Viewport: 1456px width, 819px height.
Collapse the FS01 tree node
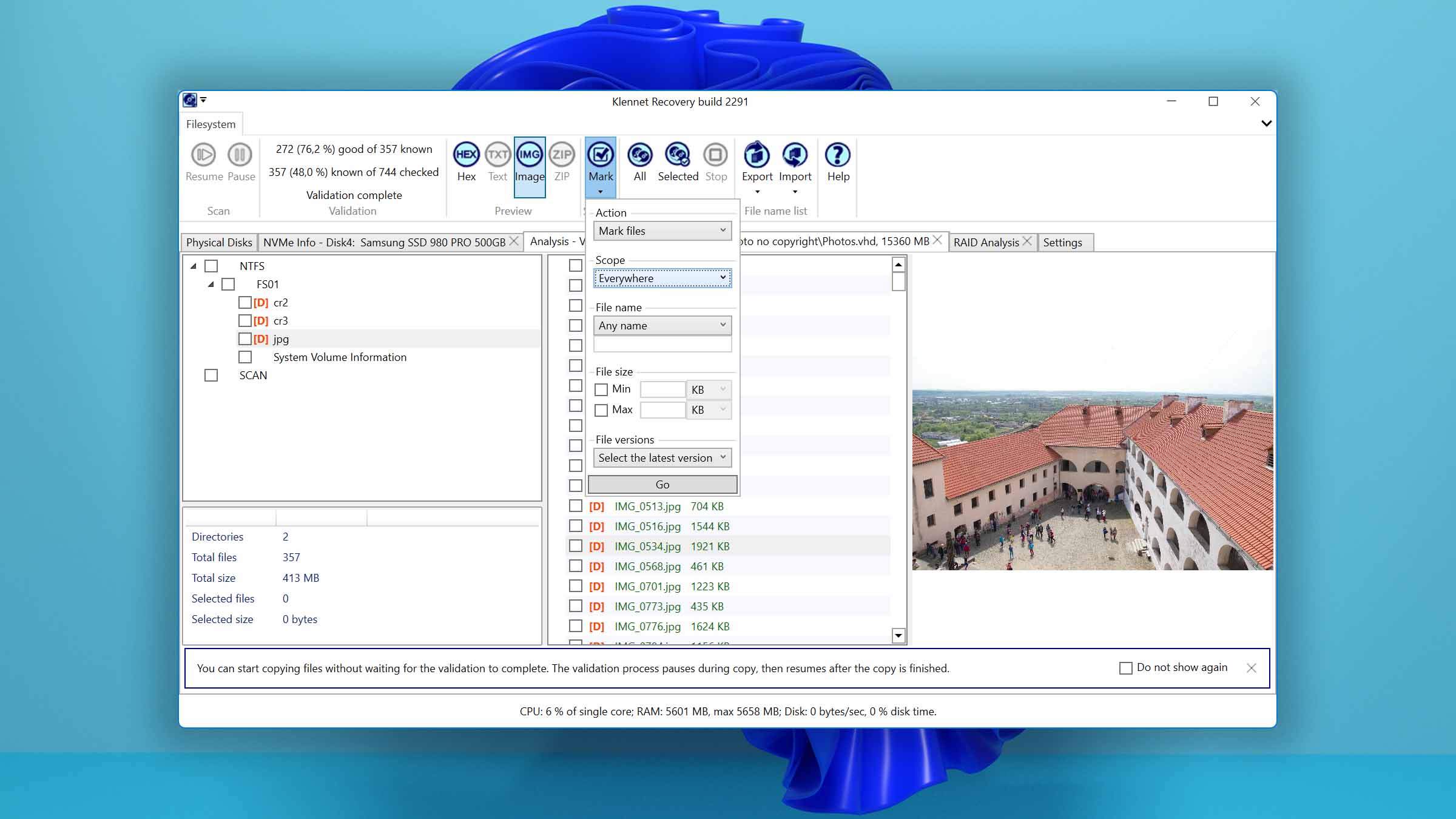(211, 284)
